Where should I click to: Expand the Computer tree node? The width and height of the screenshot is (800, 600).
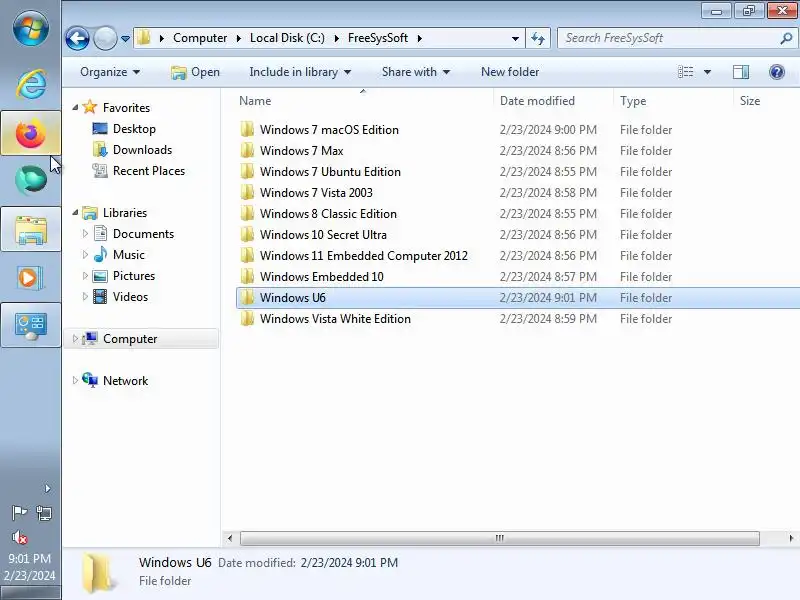click(75, 338)
